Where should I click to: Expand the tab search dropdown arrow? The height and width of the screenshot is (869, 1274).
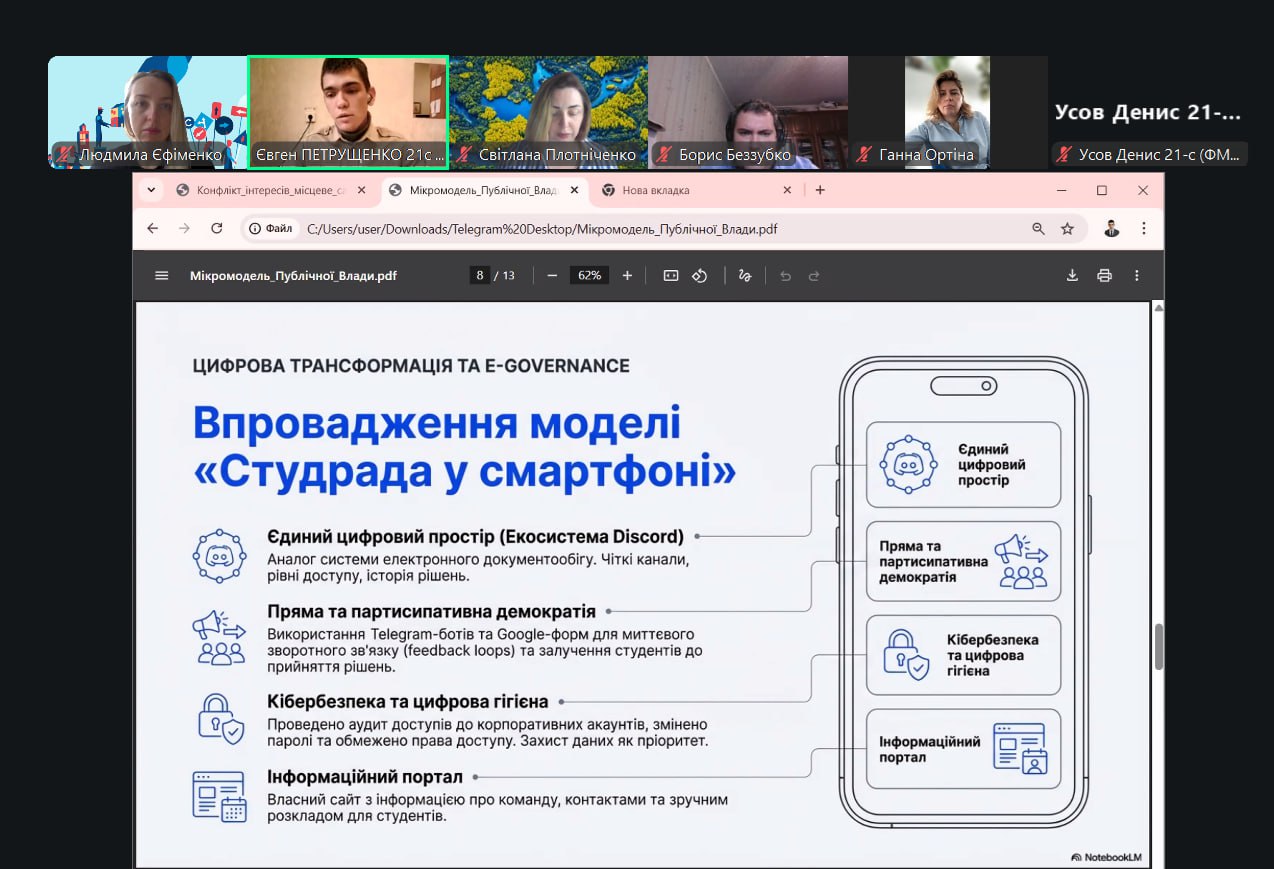click(151, 190)
